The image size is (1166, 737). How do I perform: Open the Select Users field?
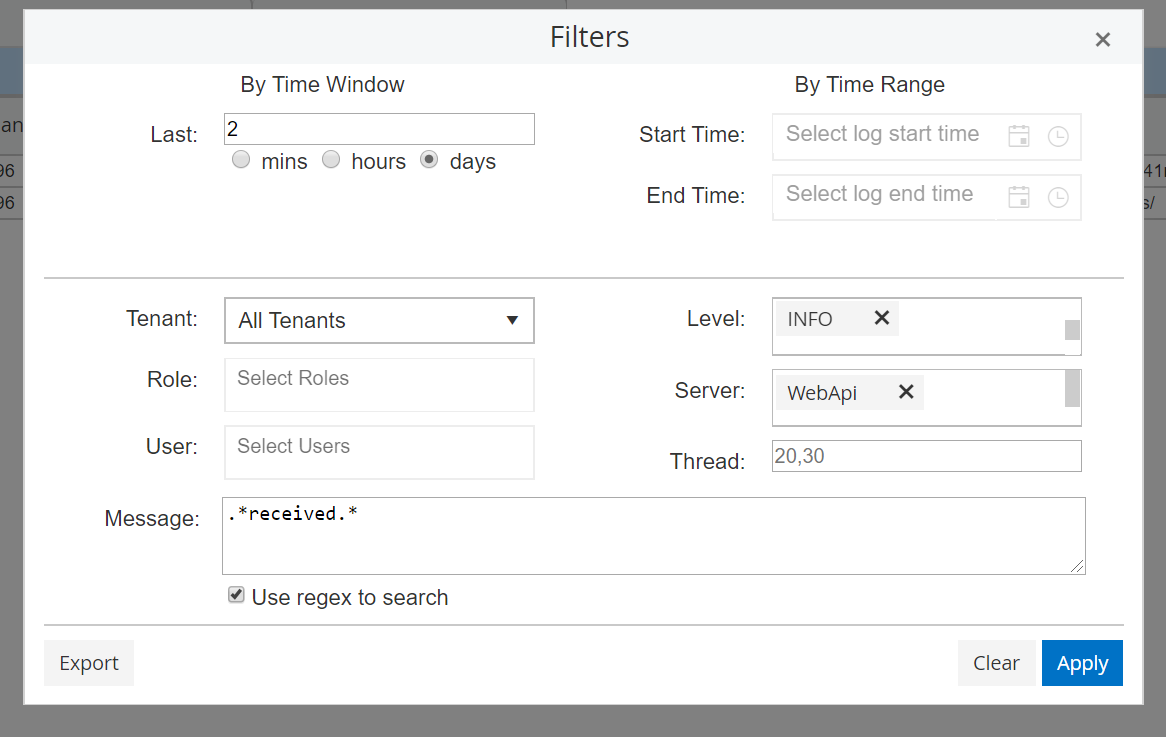(379, 452)
